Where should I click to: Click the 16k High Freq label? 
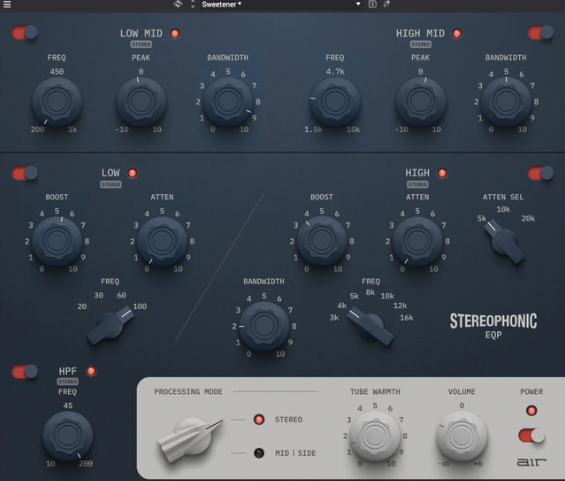click(406, 317)
